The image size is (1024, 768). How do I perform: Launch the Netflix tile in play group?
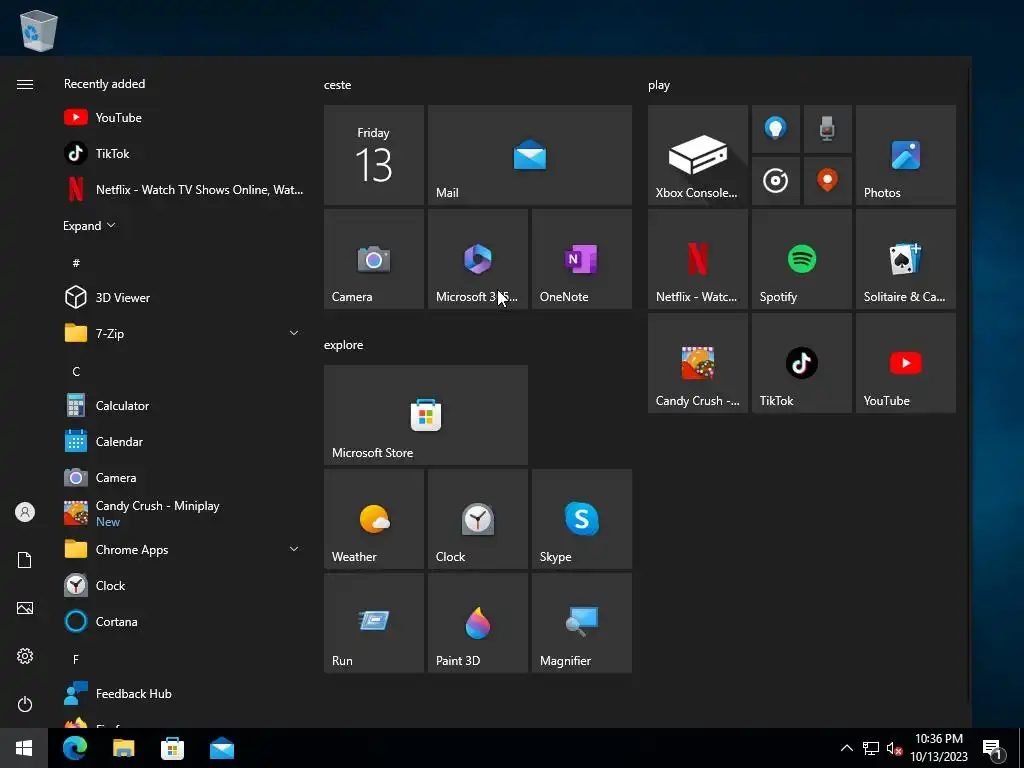[x=697, y=259]
